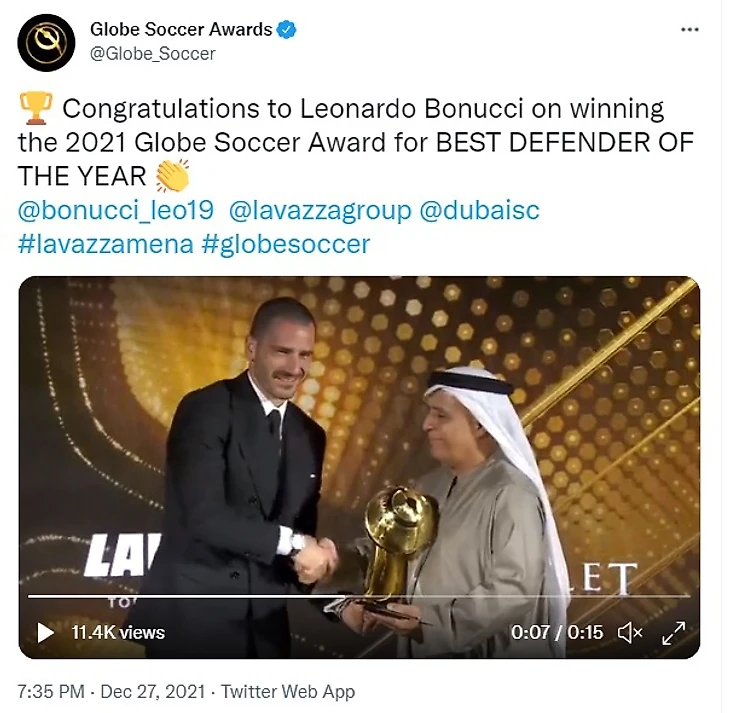Open the #globesoccer hashtag
Viewport: 730px width, 713px height.
[x=286, y=244]
